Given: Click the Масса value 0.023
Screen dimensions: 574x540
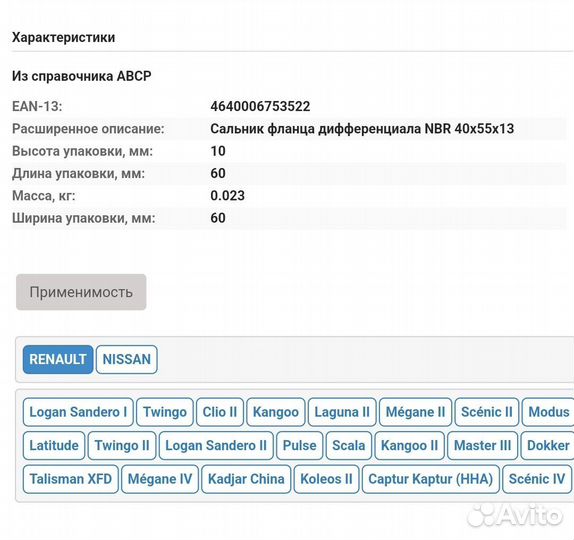Looking at the screenshot, I should [227, 196].
